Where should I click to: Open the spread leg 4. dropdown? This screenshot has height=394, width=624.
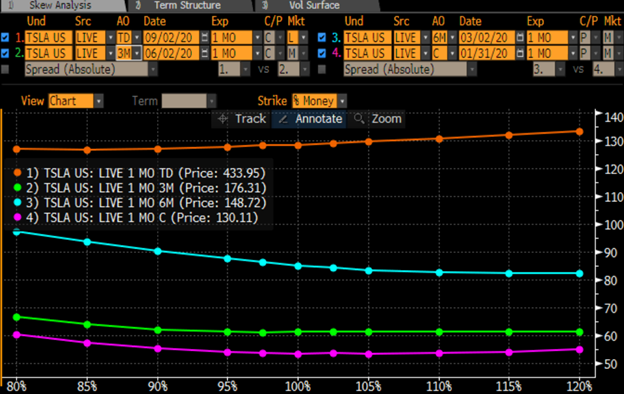click(619, 69)
